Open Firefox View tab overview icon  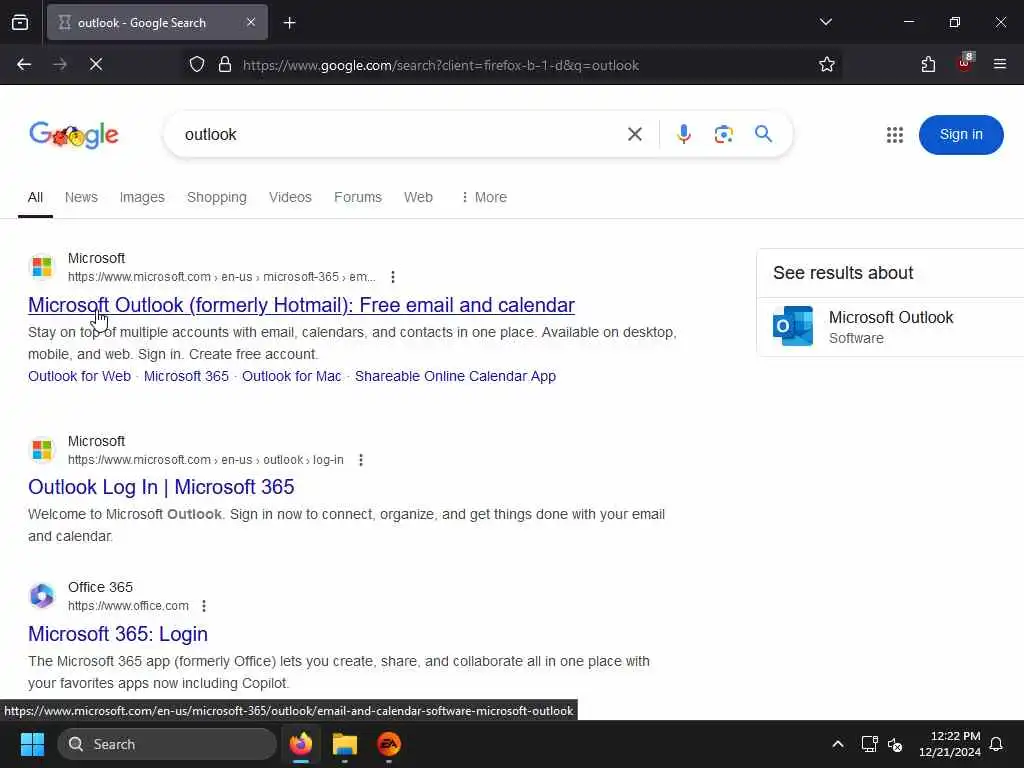20,22
